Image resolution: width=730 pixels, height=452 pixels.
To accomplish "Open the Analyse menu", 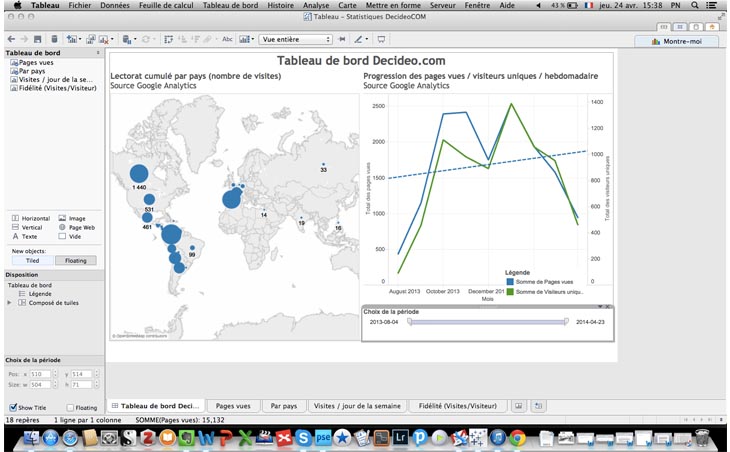I will 315,6.
